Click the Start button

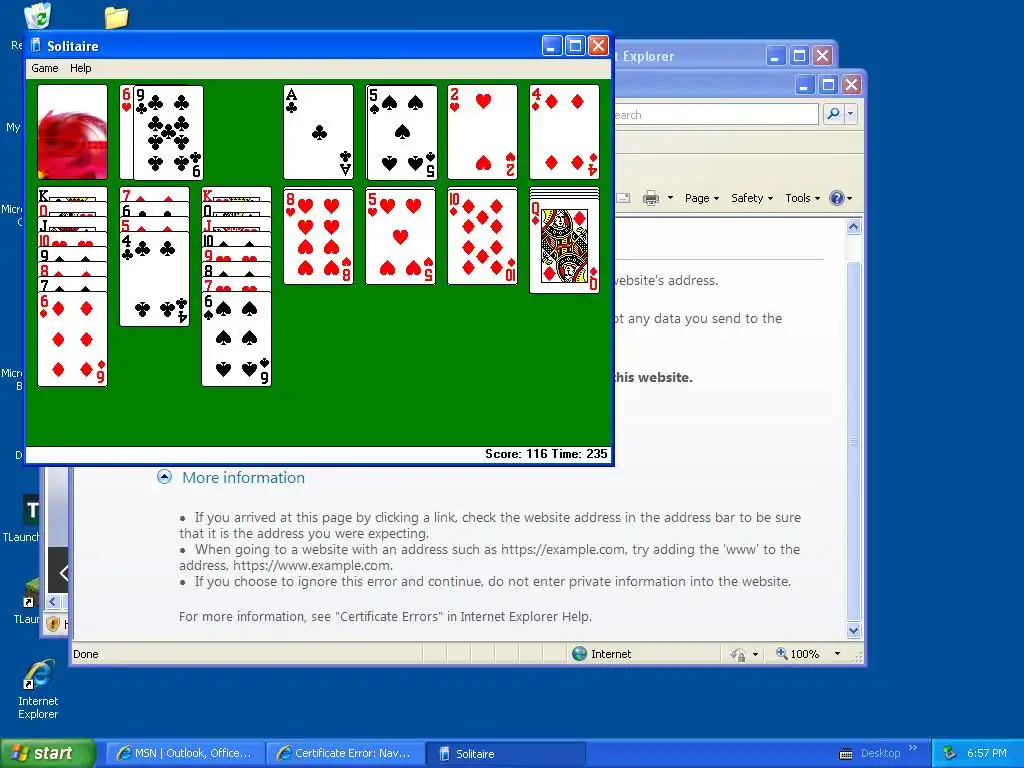pyautogui.click(x=48, y=754)
